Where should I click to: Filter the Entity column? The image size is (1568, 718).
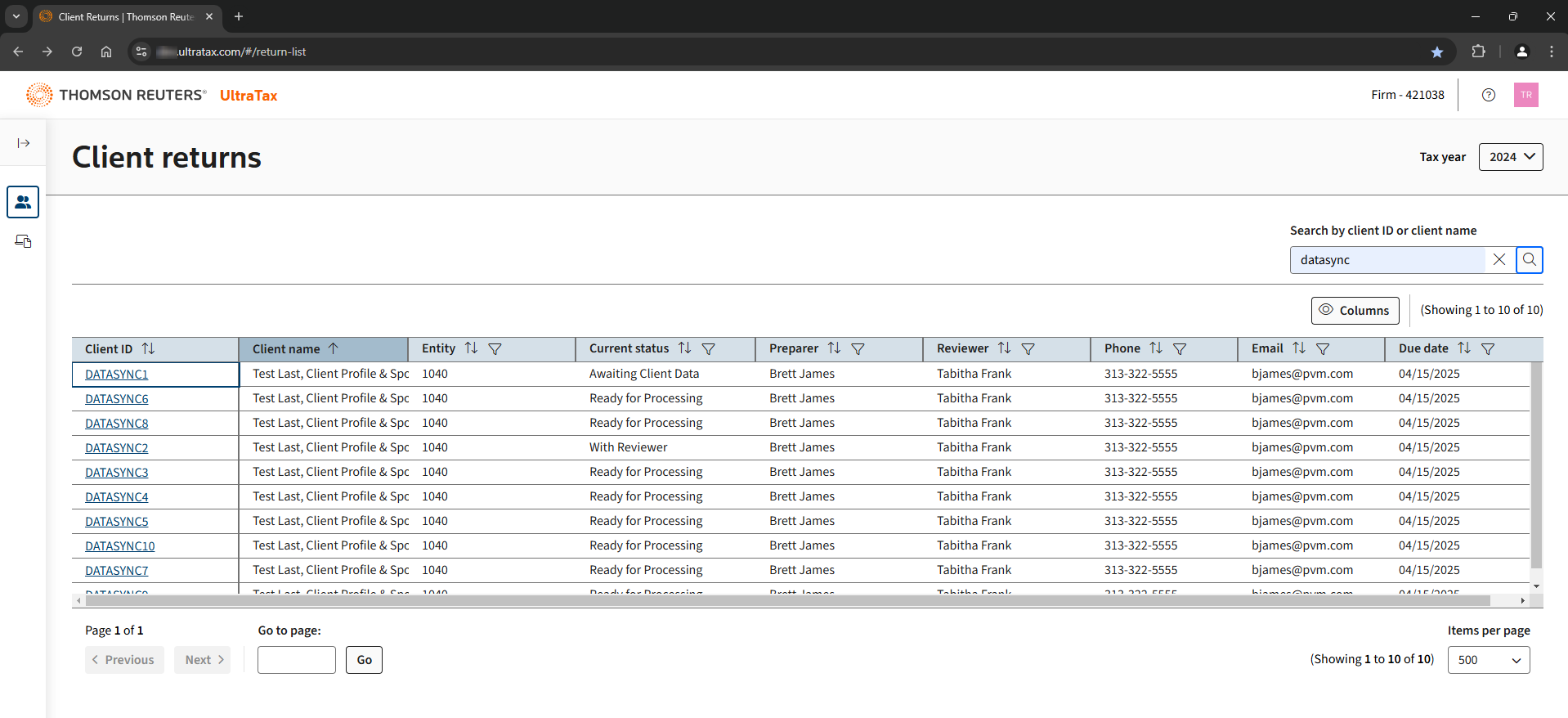tap(495, 349)
